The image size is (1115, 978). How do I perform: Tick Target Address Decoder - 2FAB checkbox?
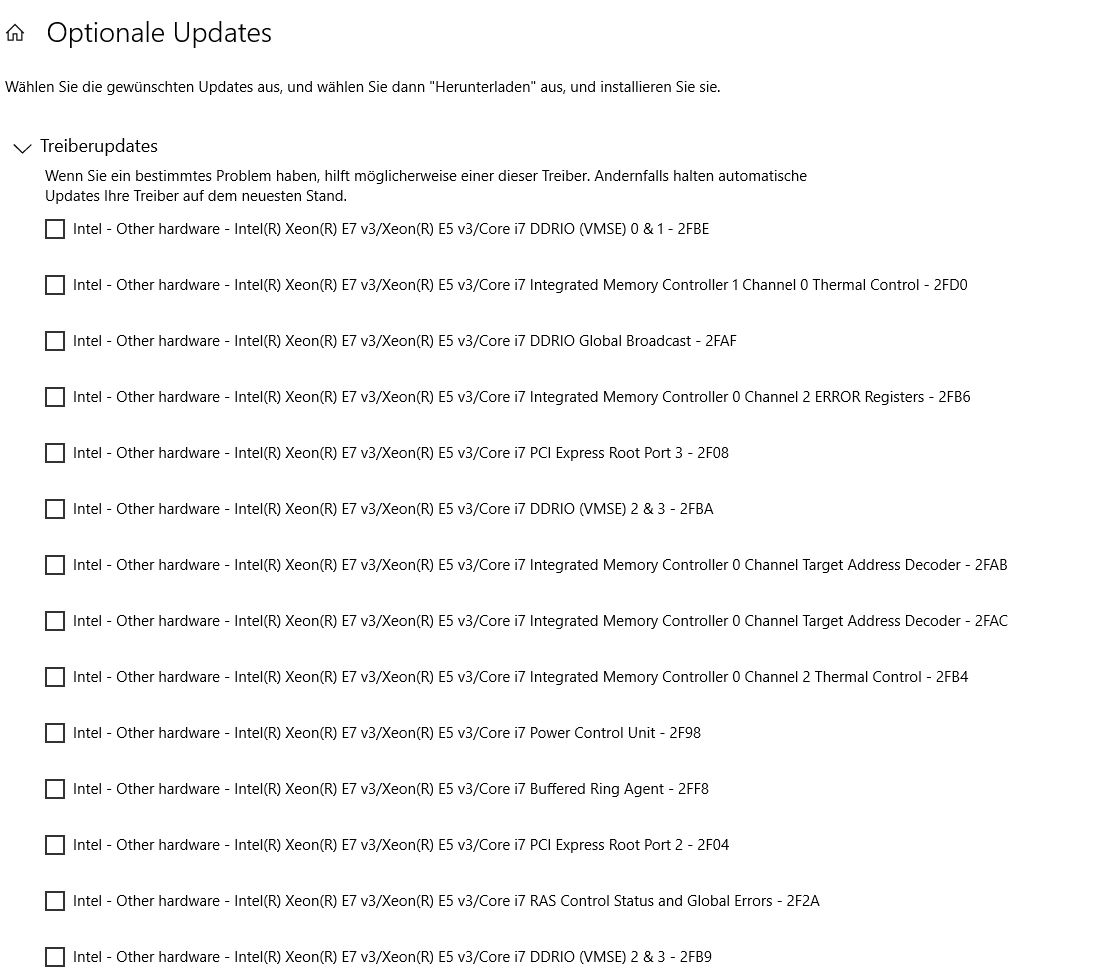click(x=55, y=565)
